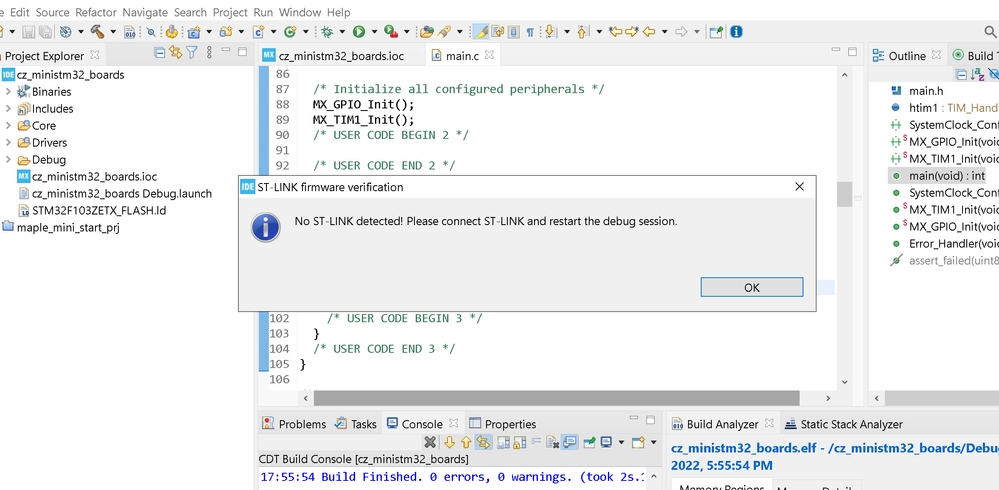Close the ST-LINK firmware verification dialog
Viewport: 999px width, 490px height.
click(800, 187)
